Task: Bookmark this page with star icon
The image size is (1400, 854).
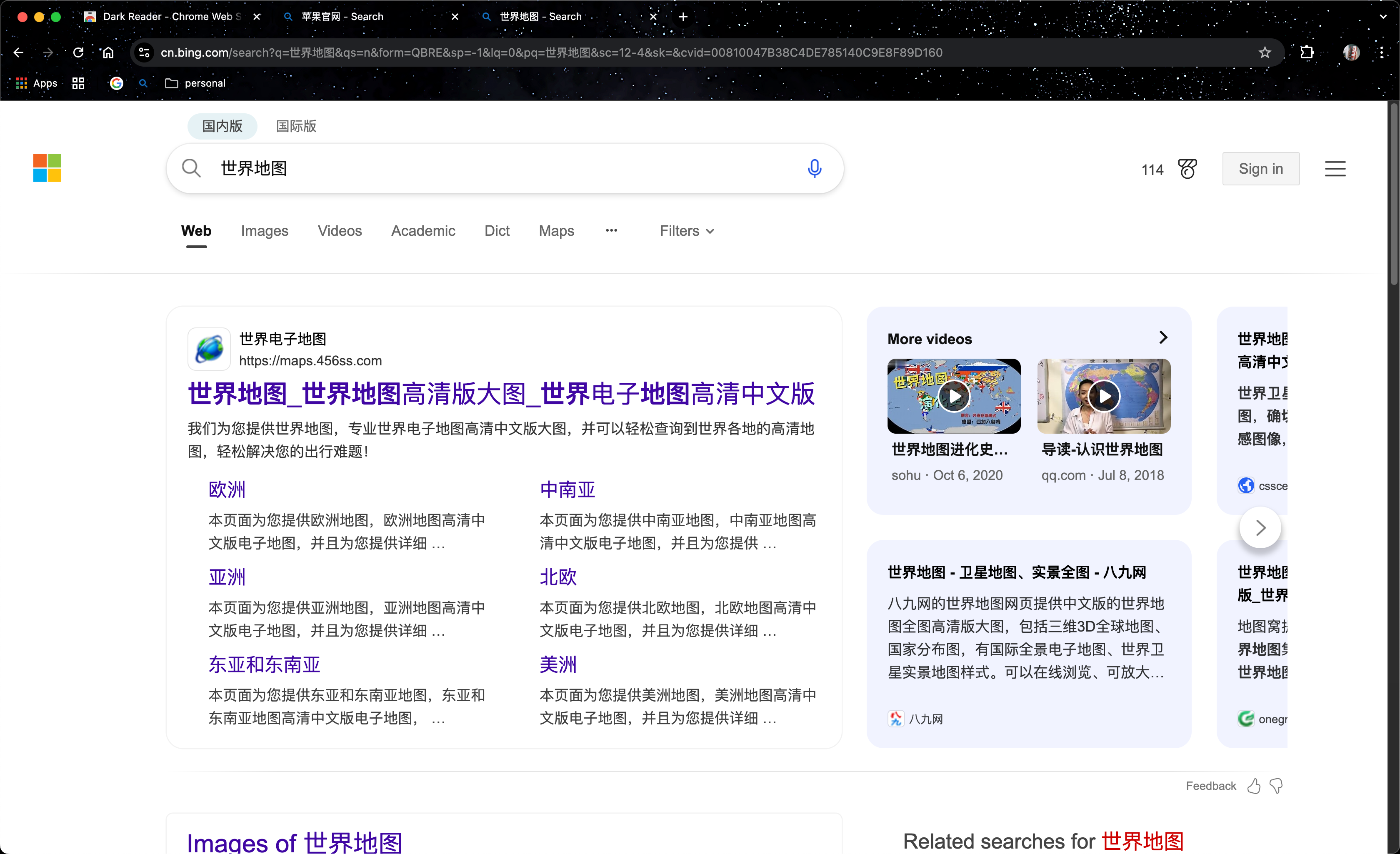Action: (1264, 52)
